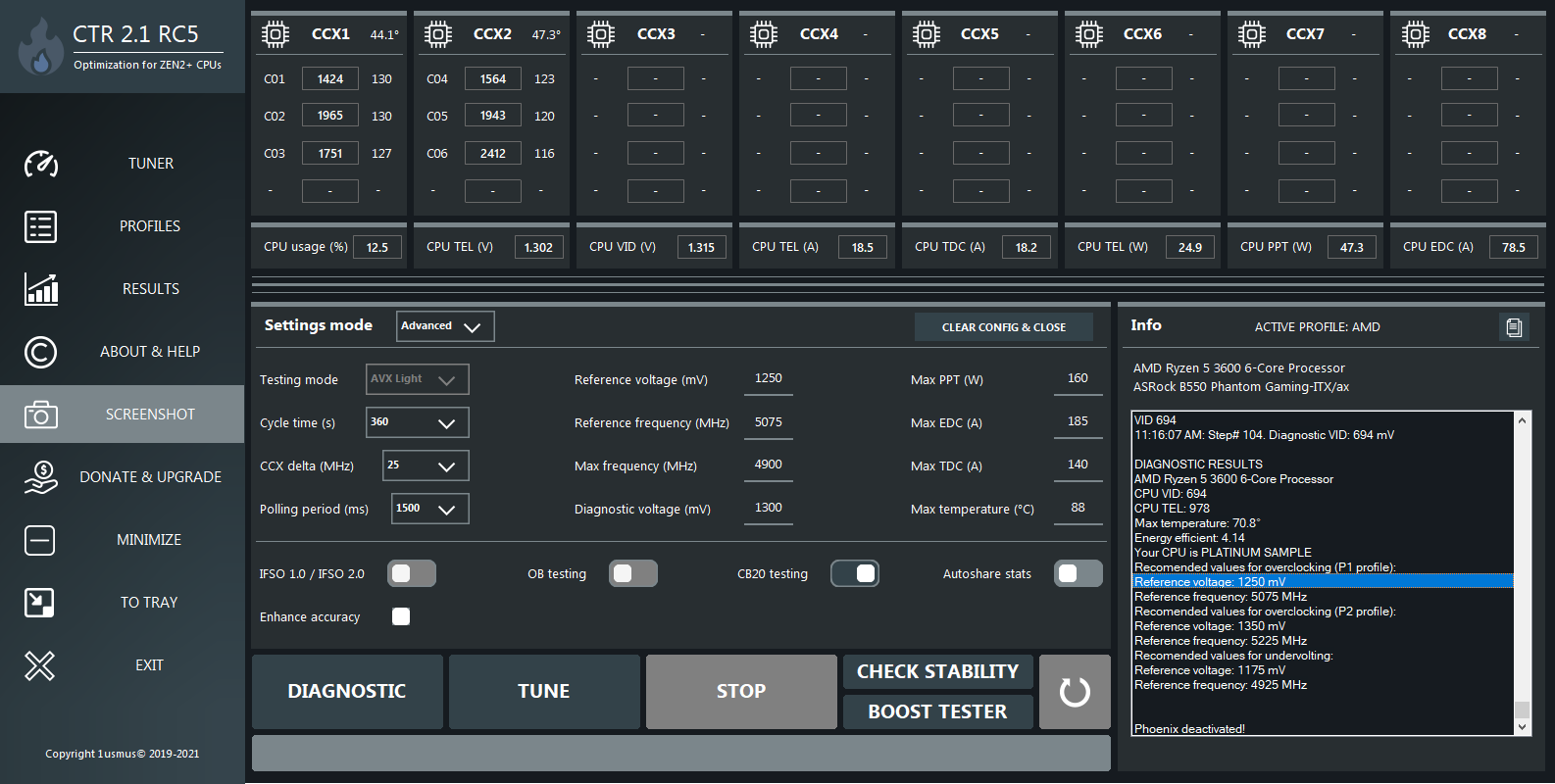Check the Enhance accuracy checkbox

(401, 616)
